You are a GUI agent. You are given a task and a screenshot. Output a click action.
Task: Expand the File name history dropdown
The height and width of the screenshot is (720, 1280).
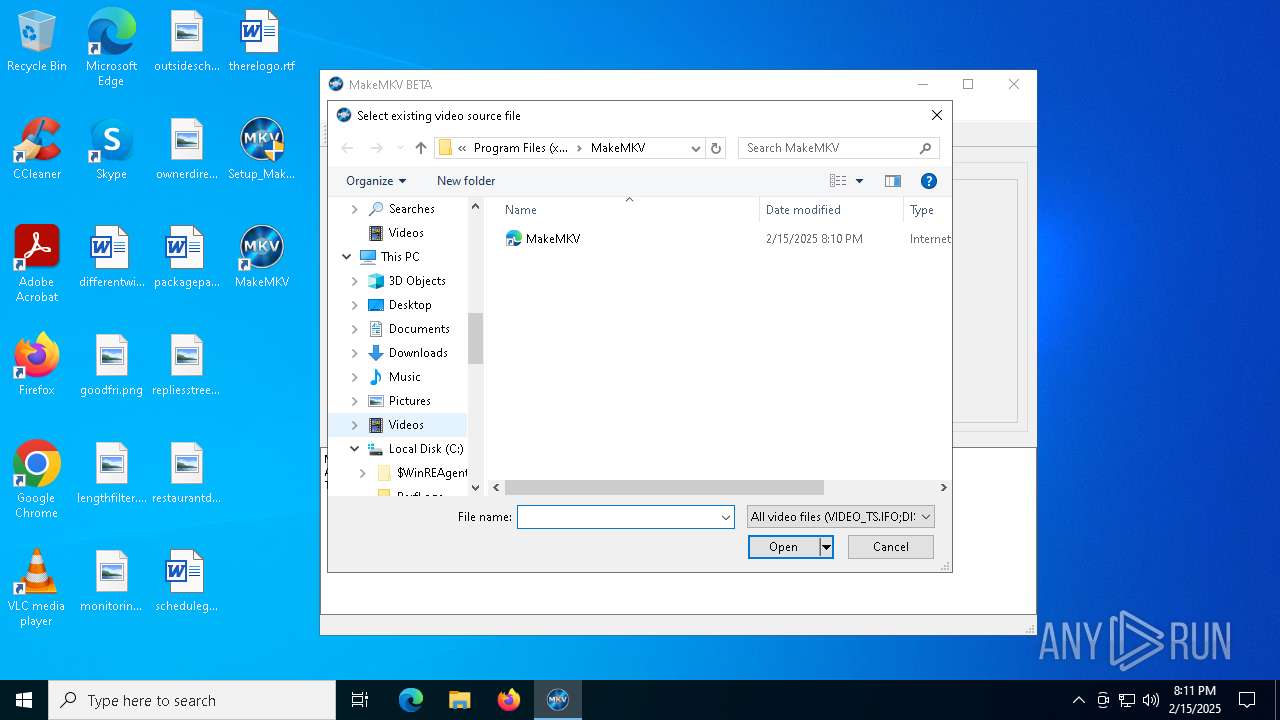(x=726, y=517)
